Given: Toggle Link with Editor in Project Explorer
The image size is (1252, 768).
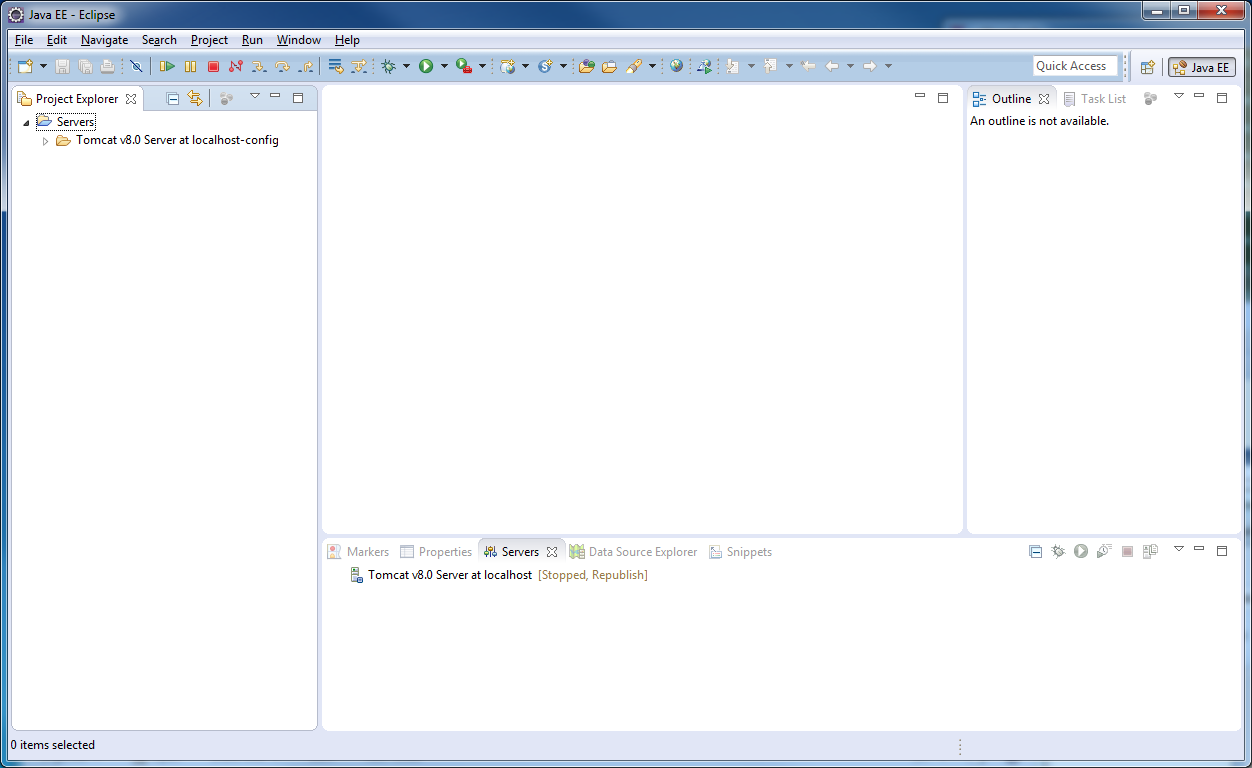Looking at the screenshot, I should pos(195,98).
